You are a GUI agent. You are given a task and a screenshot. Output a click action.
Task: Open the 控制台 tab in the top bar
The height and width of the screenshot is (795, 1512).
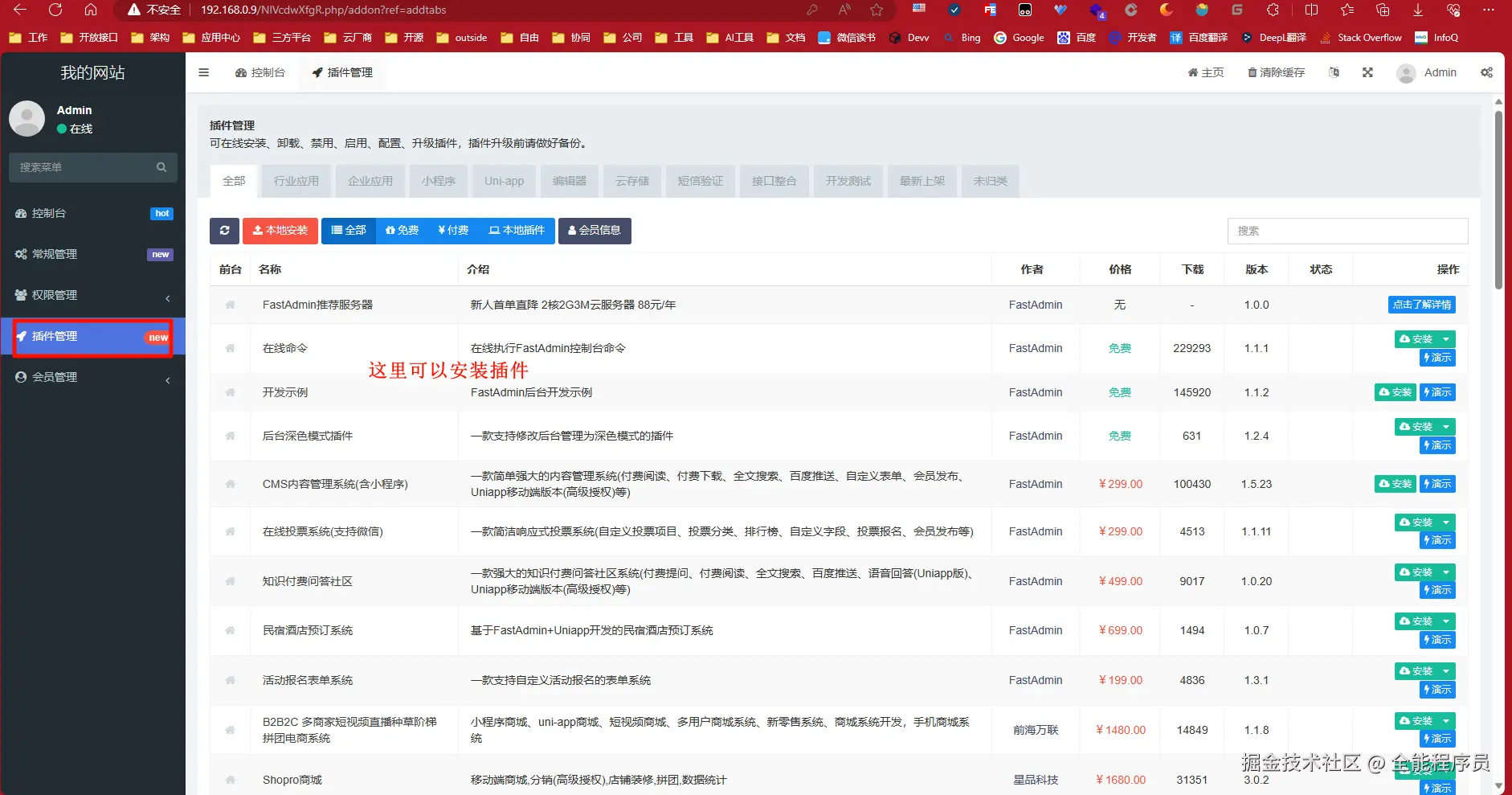point(260,72)
